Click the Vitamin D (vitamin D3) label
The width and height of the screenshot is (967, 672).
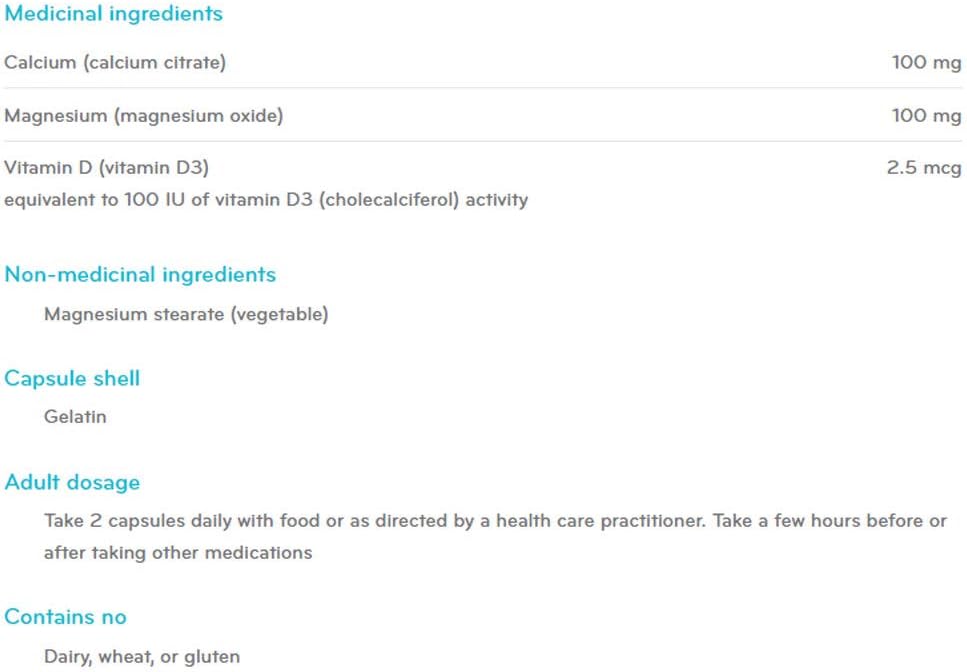pyautogui.click(x=106, y=168)
